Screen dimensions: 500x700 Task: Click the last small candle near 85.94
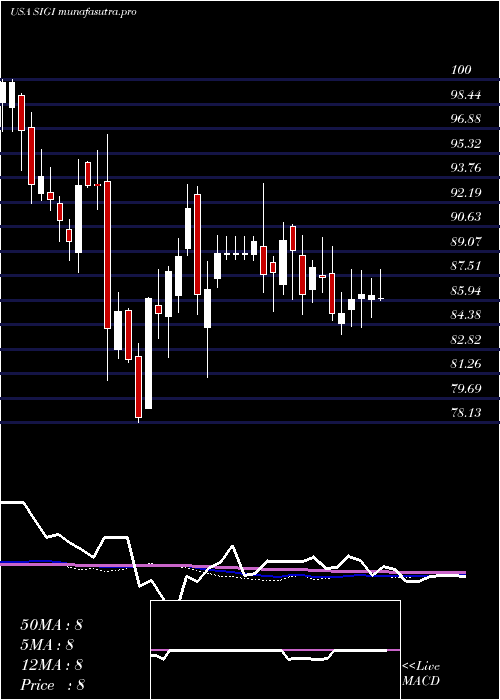tap(381, 298)
